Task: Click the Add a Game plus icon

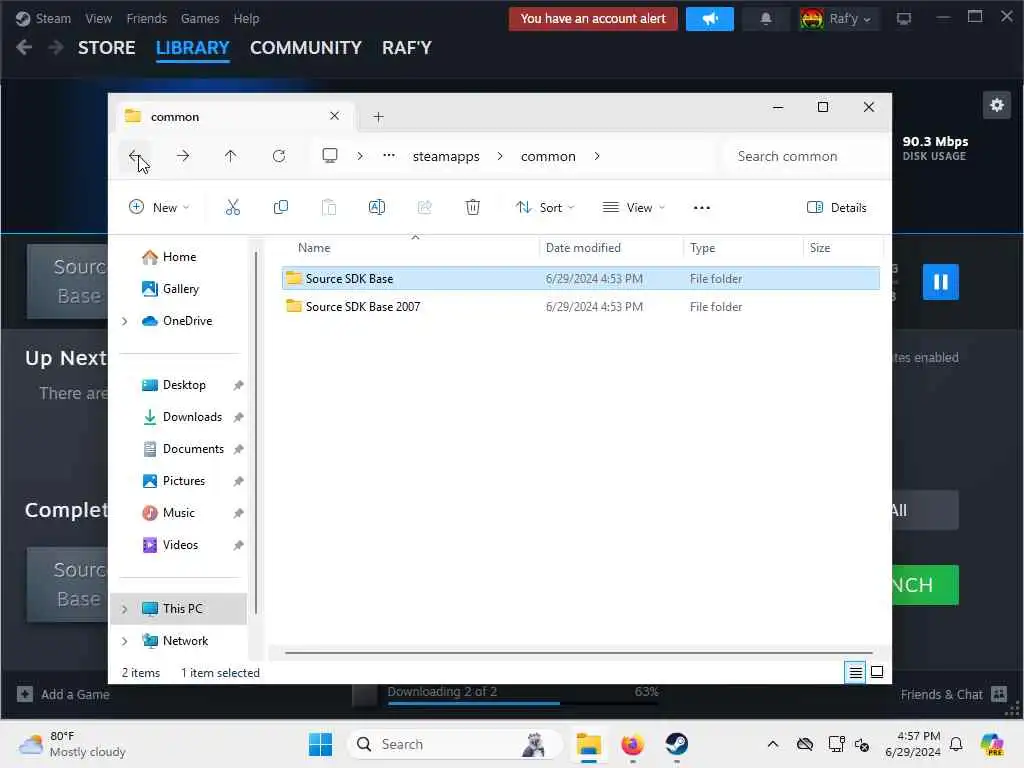Action: (x=25, y=694)
